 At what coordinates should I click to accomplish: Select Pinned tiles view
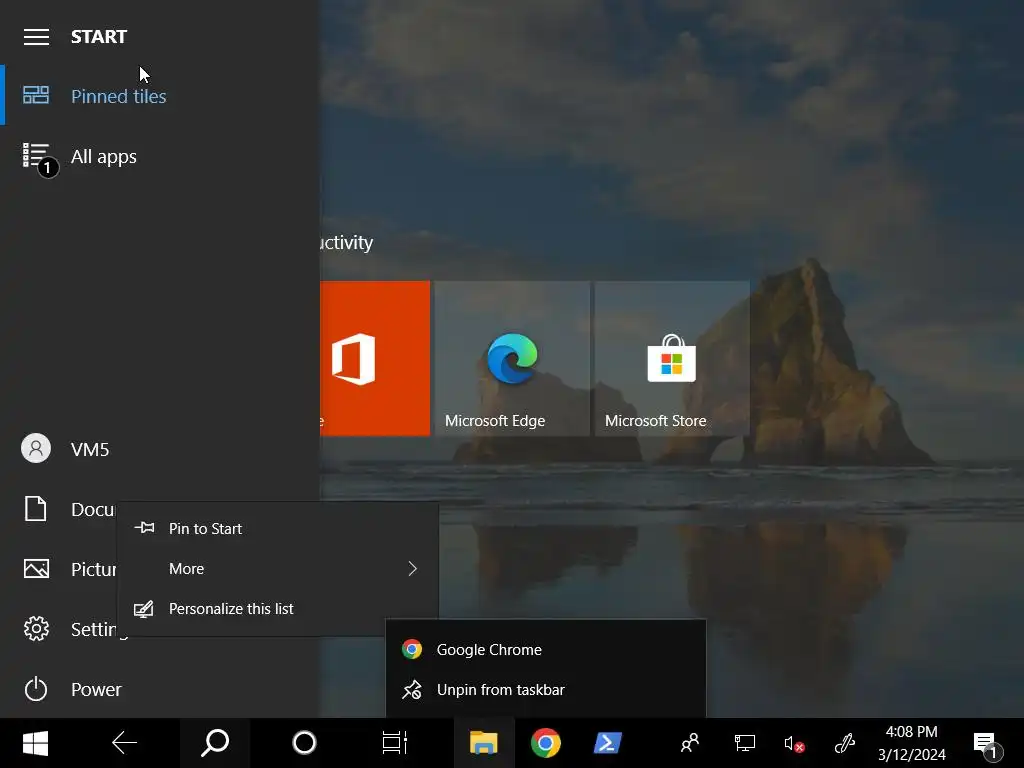(160, 95)
